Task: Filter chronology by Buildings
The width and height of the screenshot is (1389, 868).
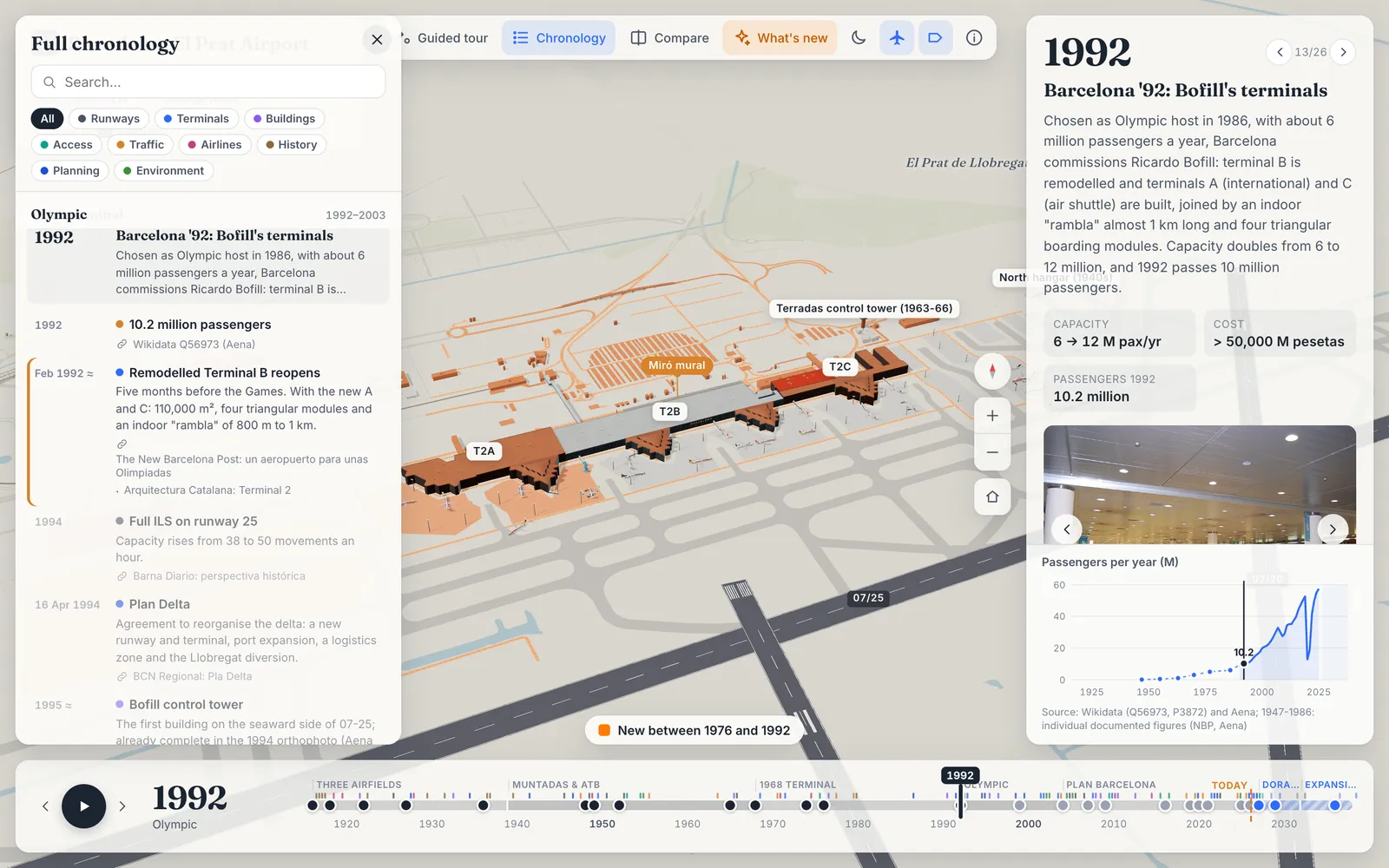Action: [284, 119]
